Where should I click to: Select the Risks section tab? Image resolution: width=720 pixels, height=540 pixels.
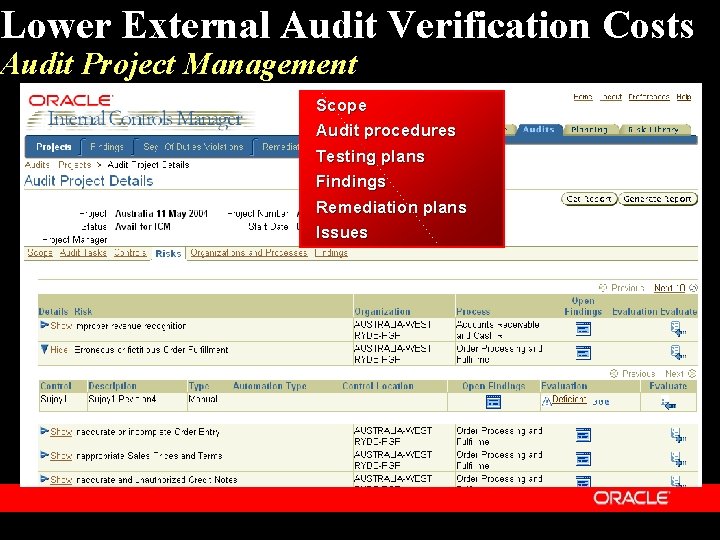(x=168, y=253)
